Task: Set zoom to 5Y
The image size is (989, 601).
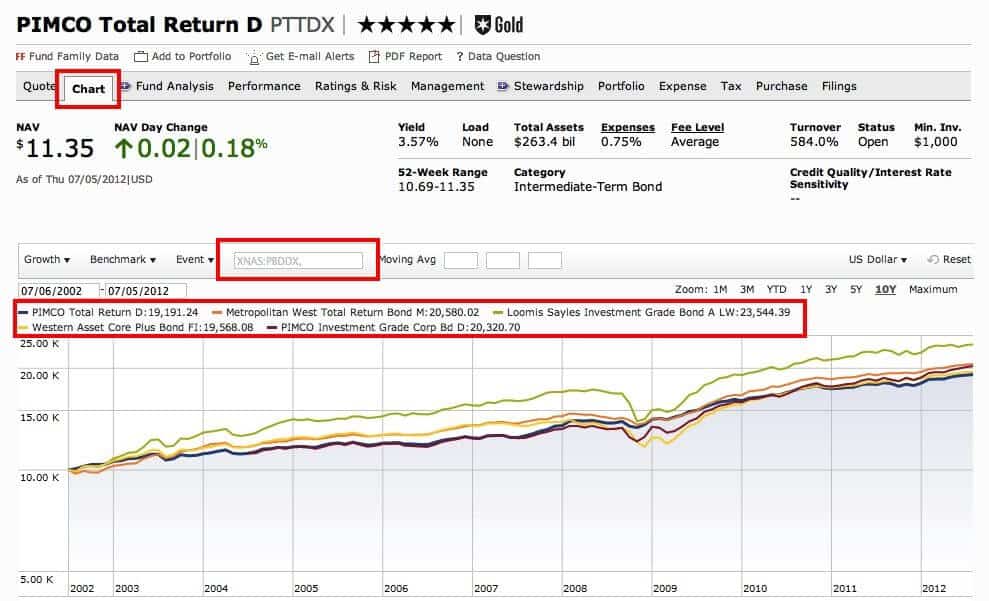Action: 856,289
